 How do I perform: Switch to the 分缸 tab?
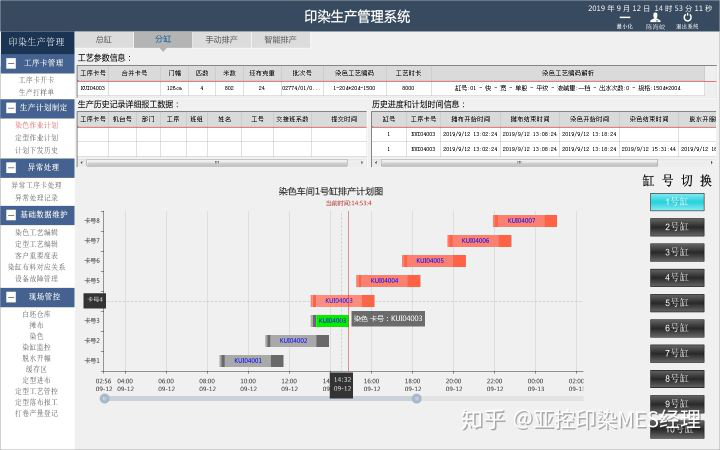click(x=163, y=39)
